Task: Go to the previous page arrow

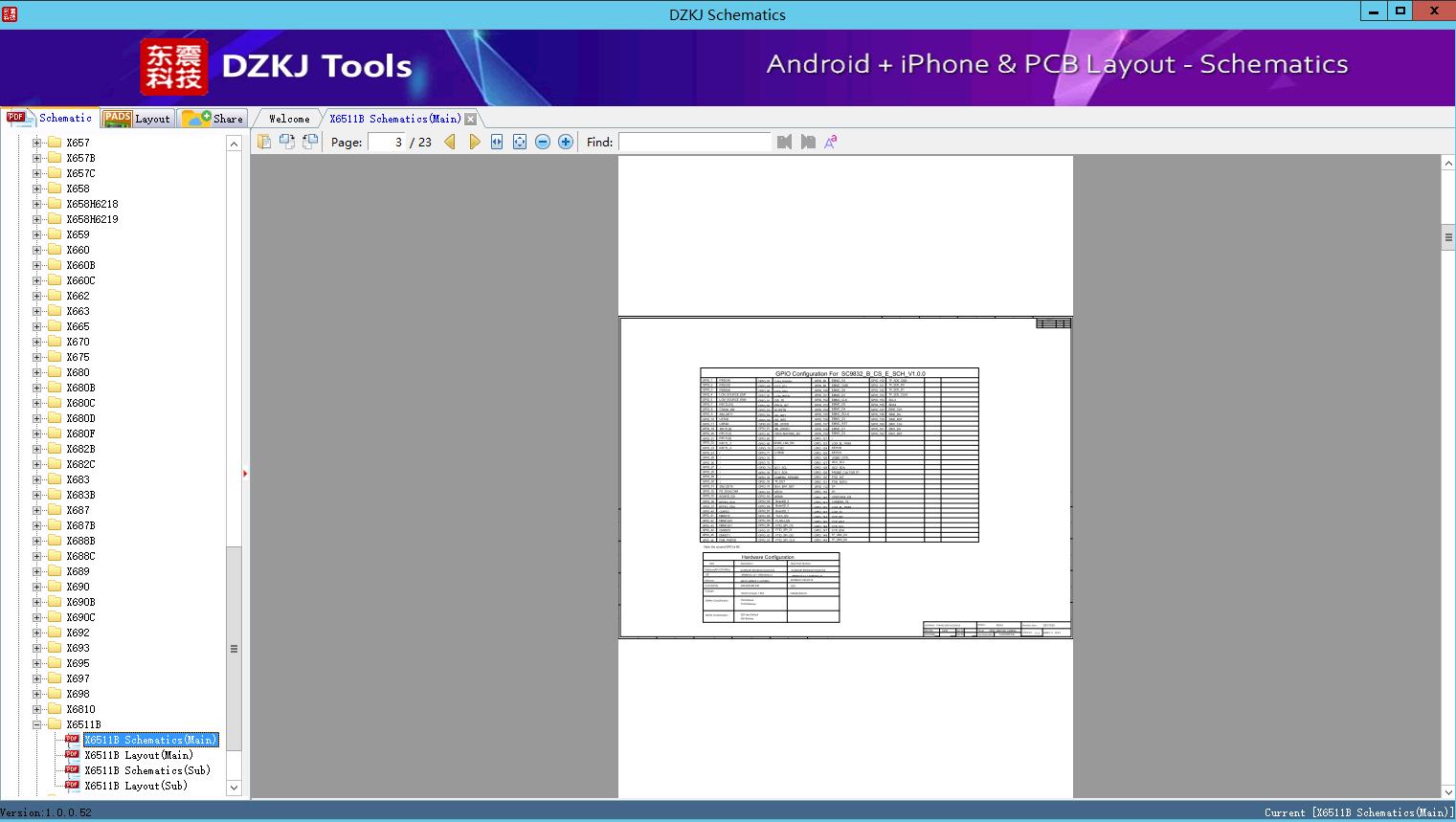Action: tap(450, 142)
